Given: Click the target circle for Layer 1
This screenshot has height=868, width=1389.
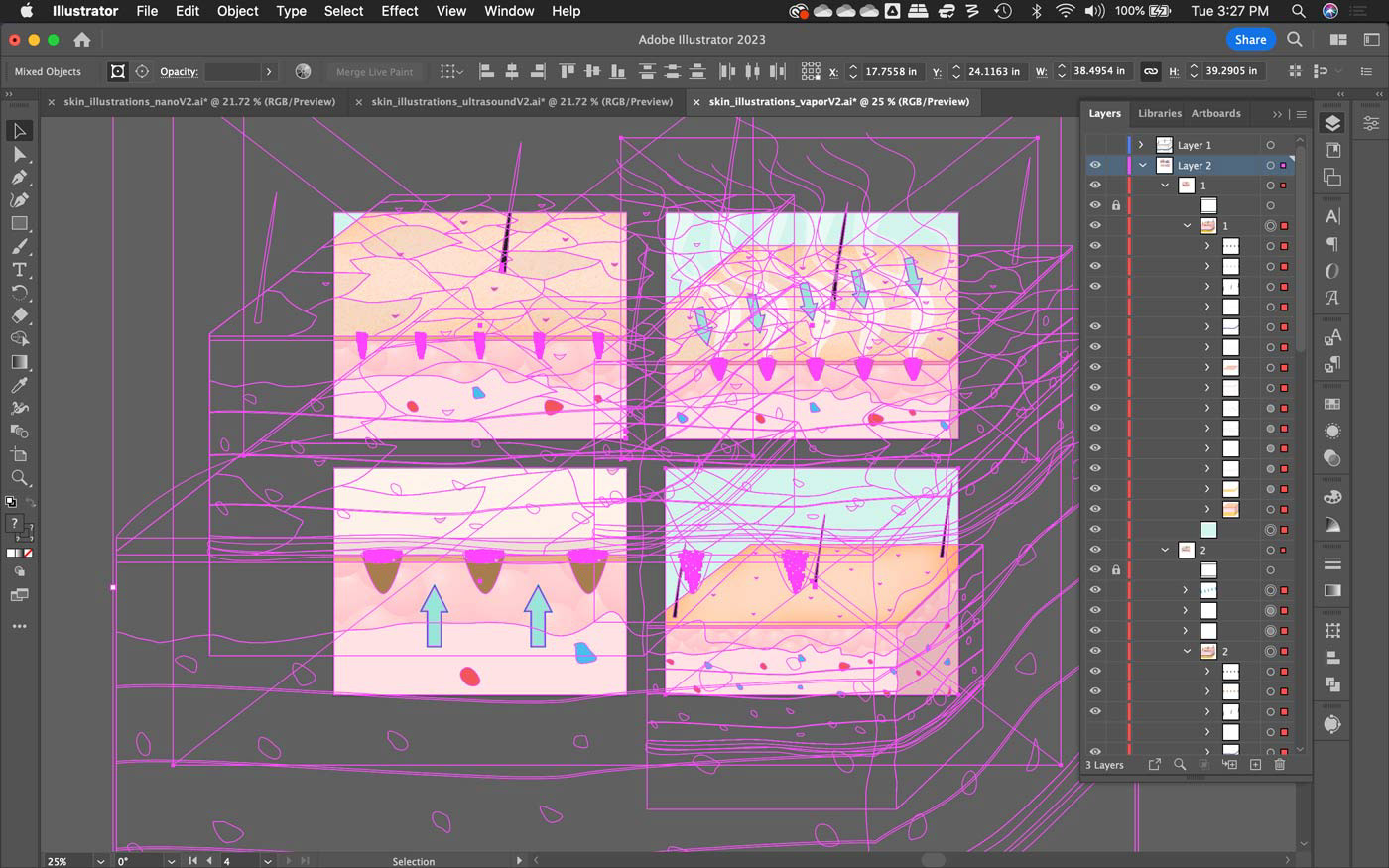Looking at the screenshot, I should pos(1270,145).
